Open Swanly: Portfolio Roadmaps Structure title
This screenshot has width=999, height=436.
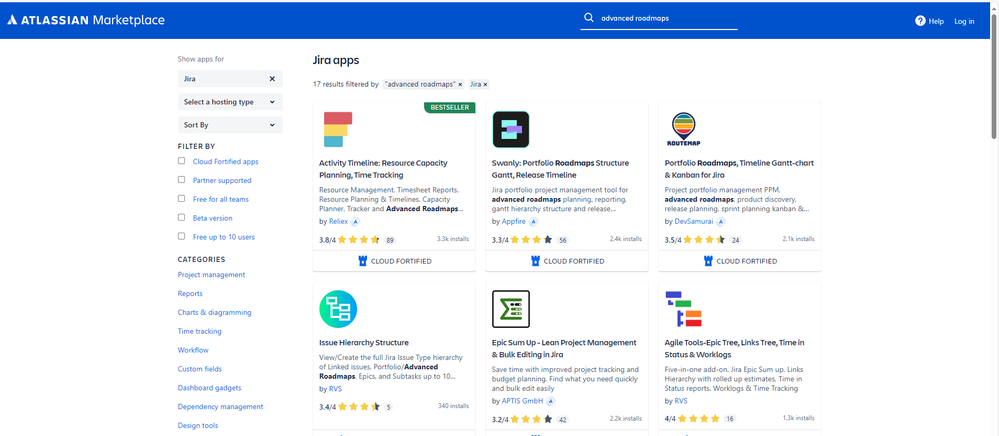(x=561, y=169)
